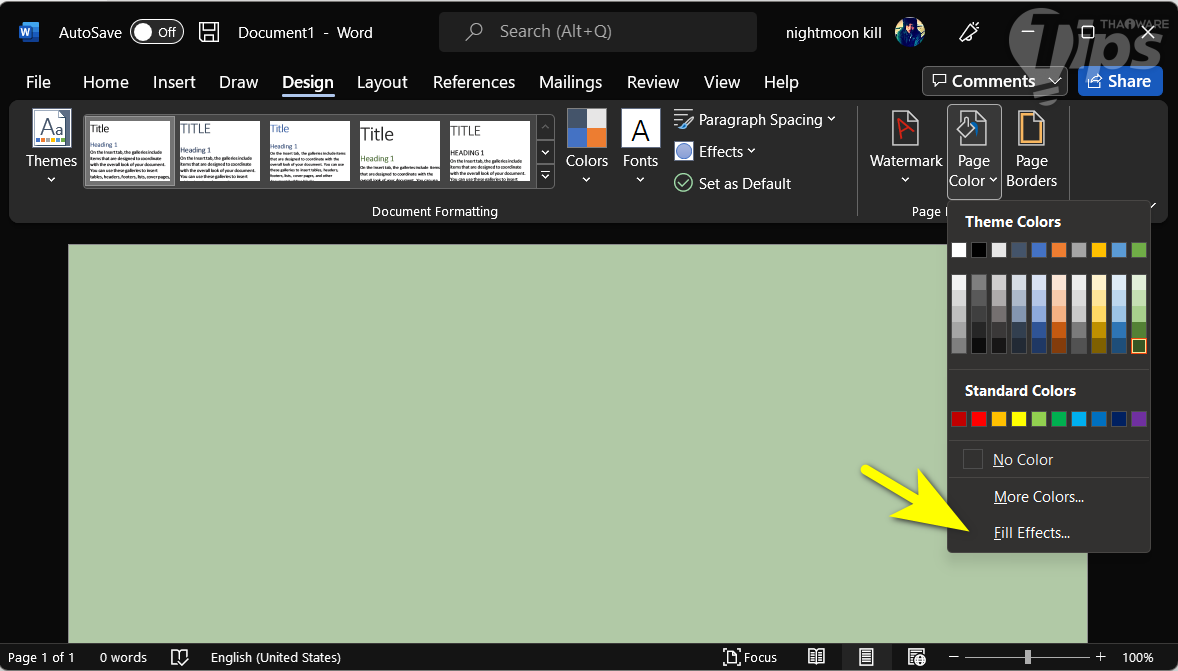Open the Fonts dropdown

(x=640, y=147)
